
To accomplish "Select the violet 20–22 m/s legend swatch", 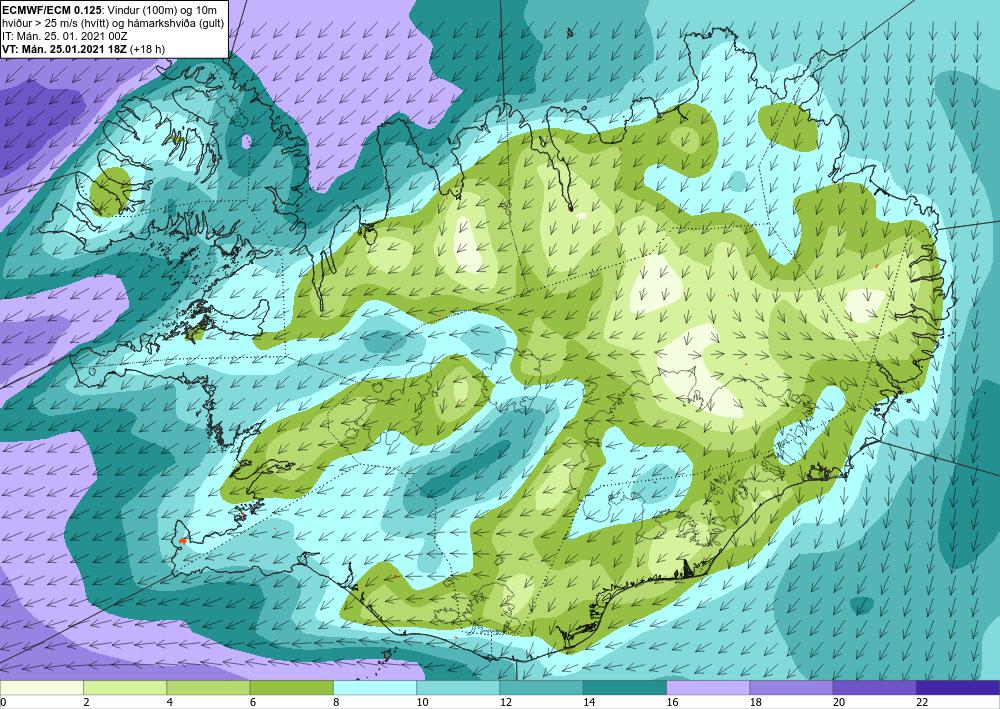I will [875, 687].
